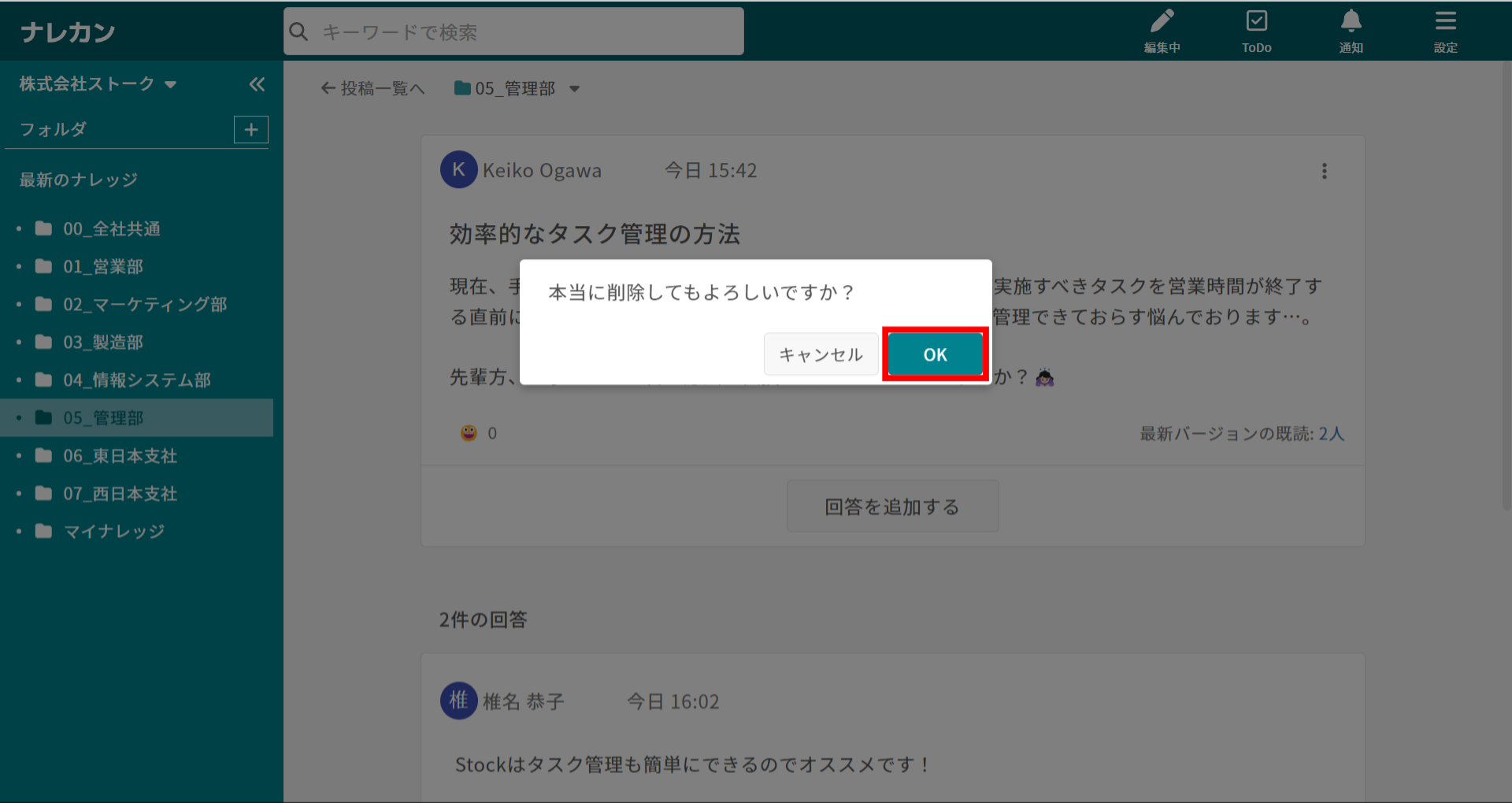The height and width of the screenshot is (803, 1512).
Task: Open the 編集中 pencil icon
Action: [x=1162, y=31]
